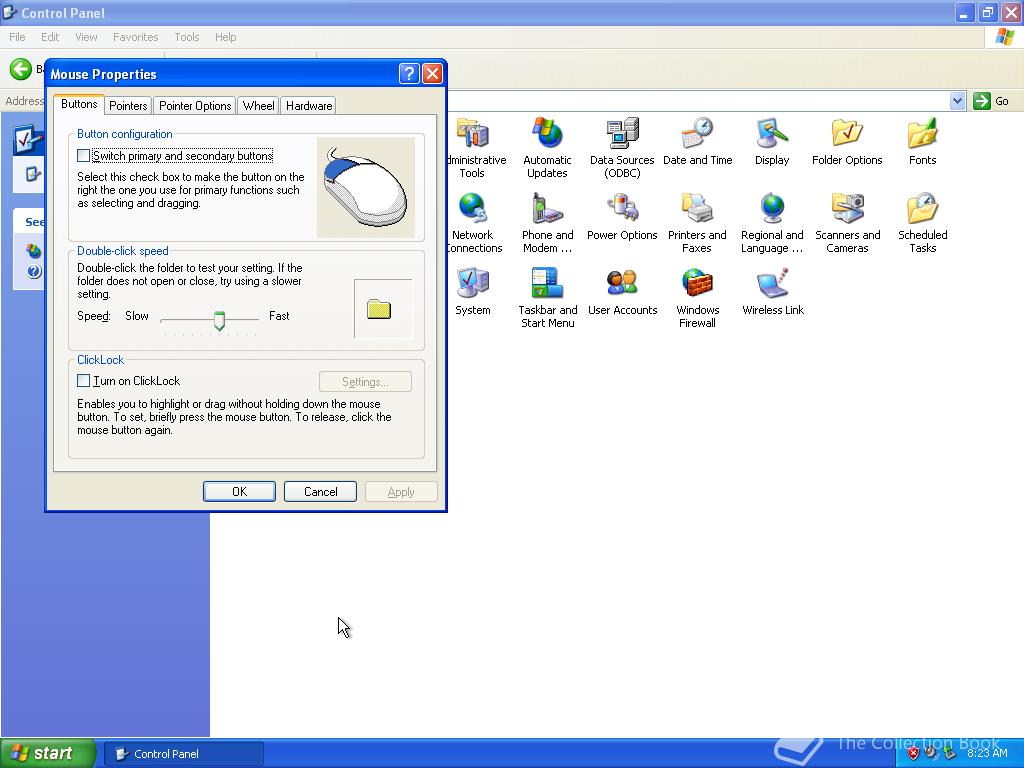Click the green Go arrow button
Screen dimensions: 1024x768
coord(982,101)
